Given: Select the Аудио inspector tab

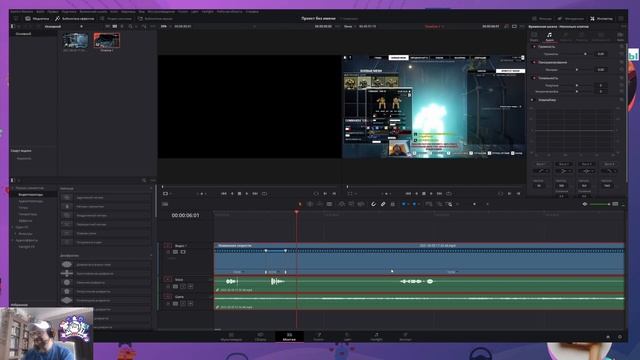Looking at the screenshot, I should (549, 37).
